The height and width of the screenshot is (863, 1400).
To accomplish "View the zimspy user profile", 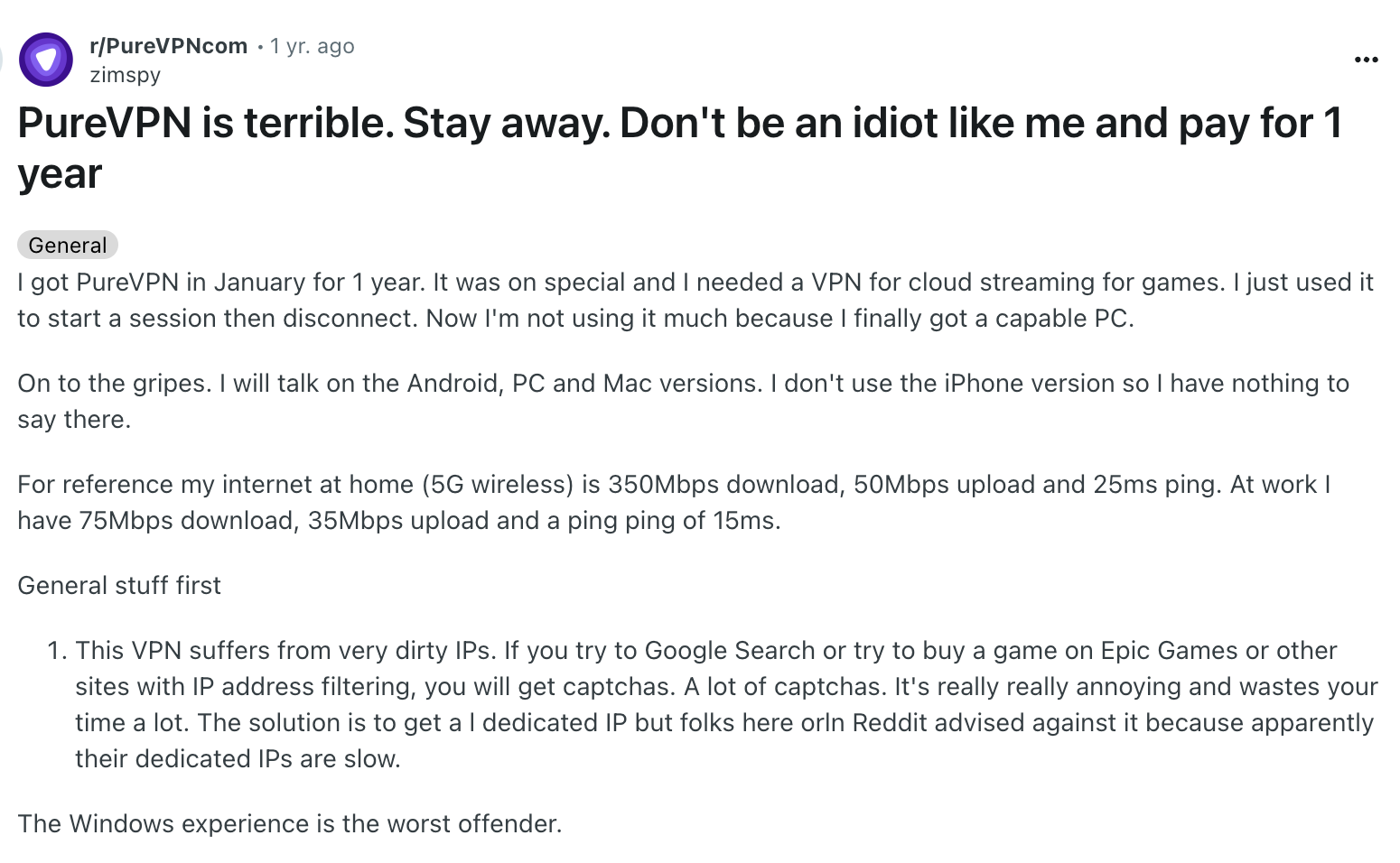I will [126, 75].
